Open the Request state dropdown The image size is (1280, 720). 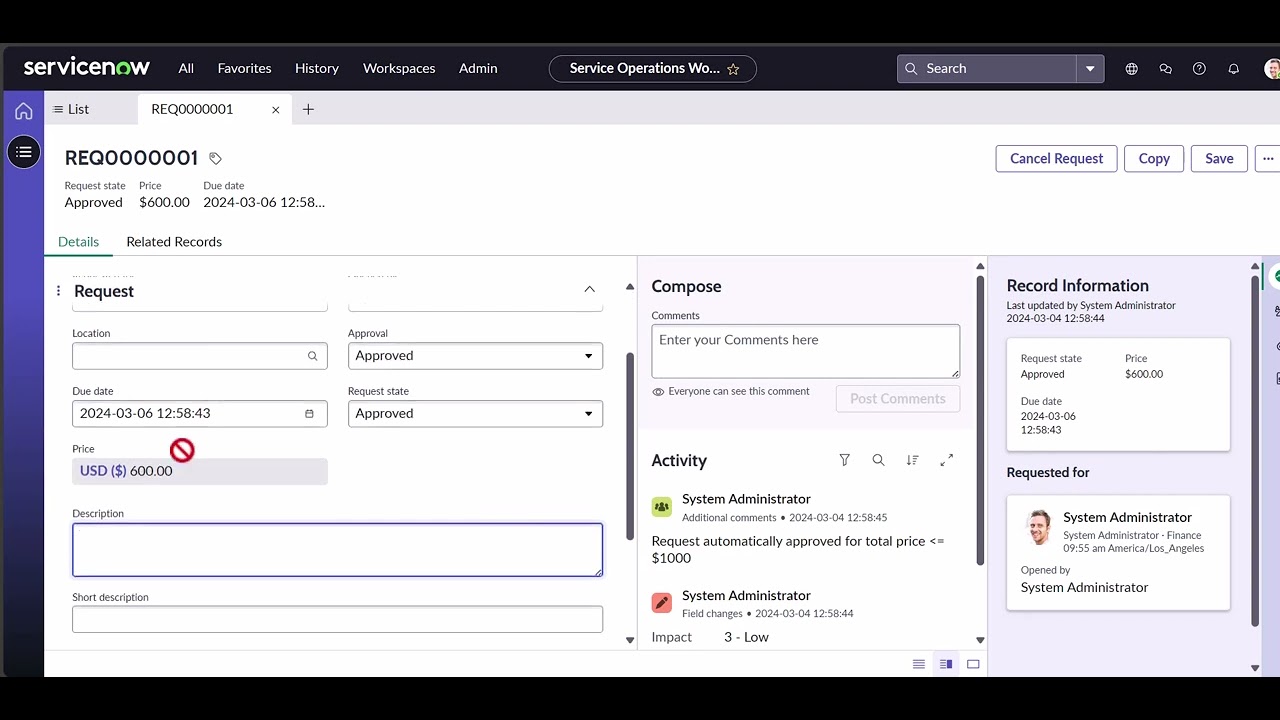475,414
